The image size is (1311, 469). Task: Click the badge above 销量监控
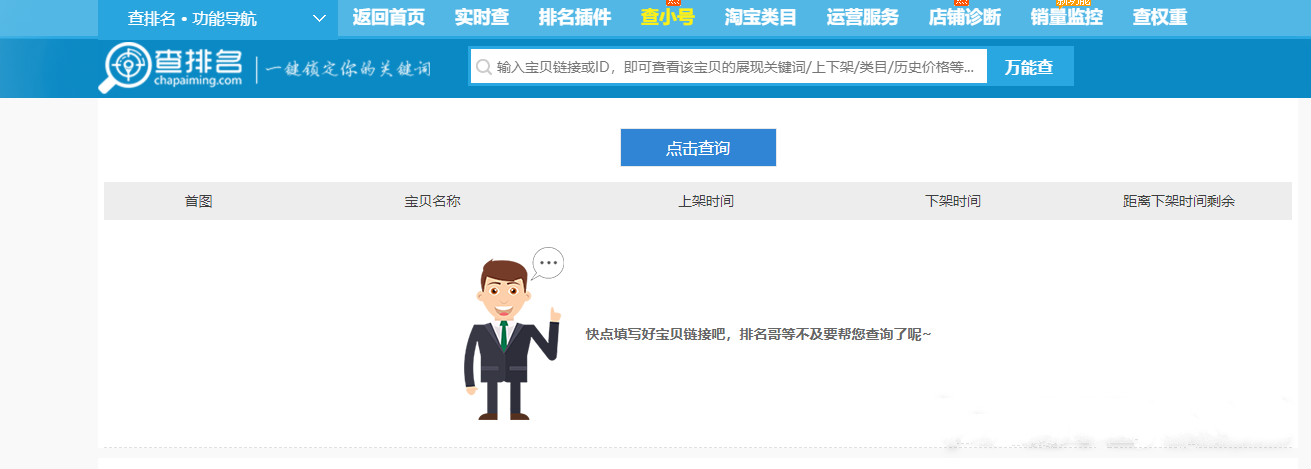point(1072,3)
